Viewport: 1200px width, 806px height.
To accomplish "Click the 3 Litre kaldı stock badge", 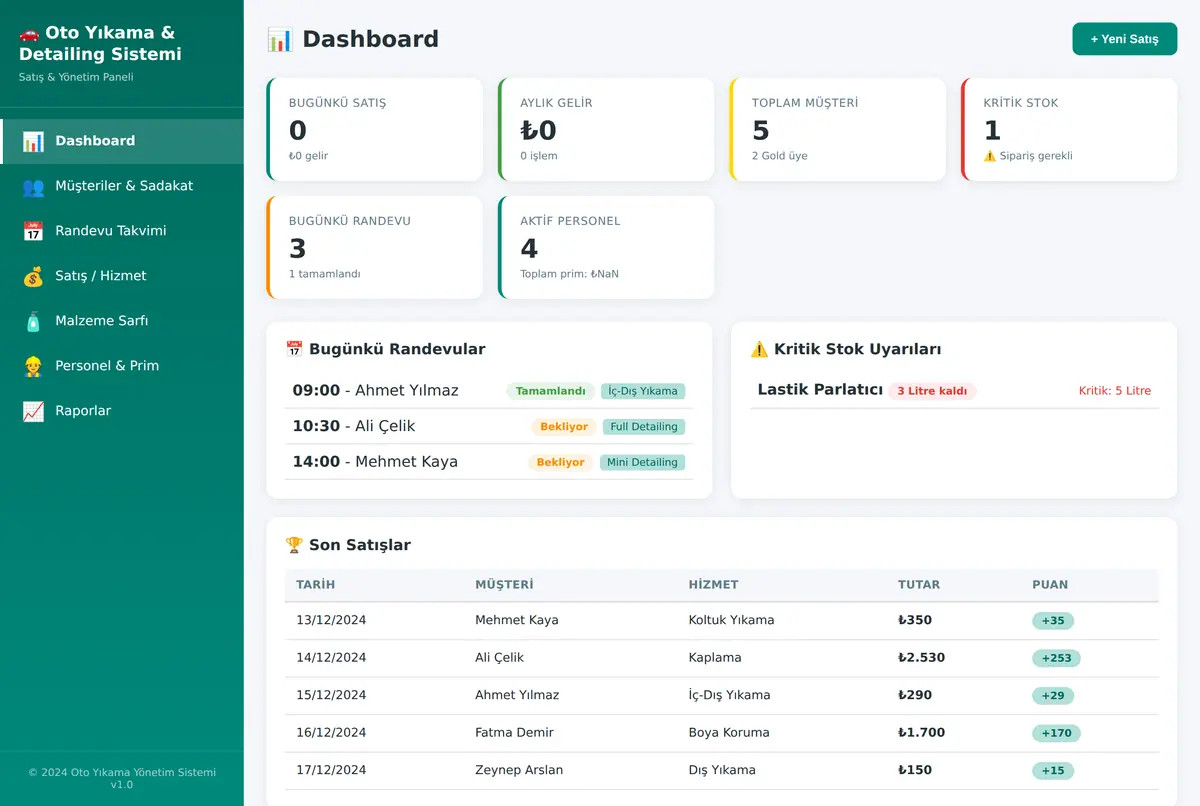I will coord(932,391).
